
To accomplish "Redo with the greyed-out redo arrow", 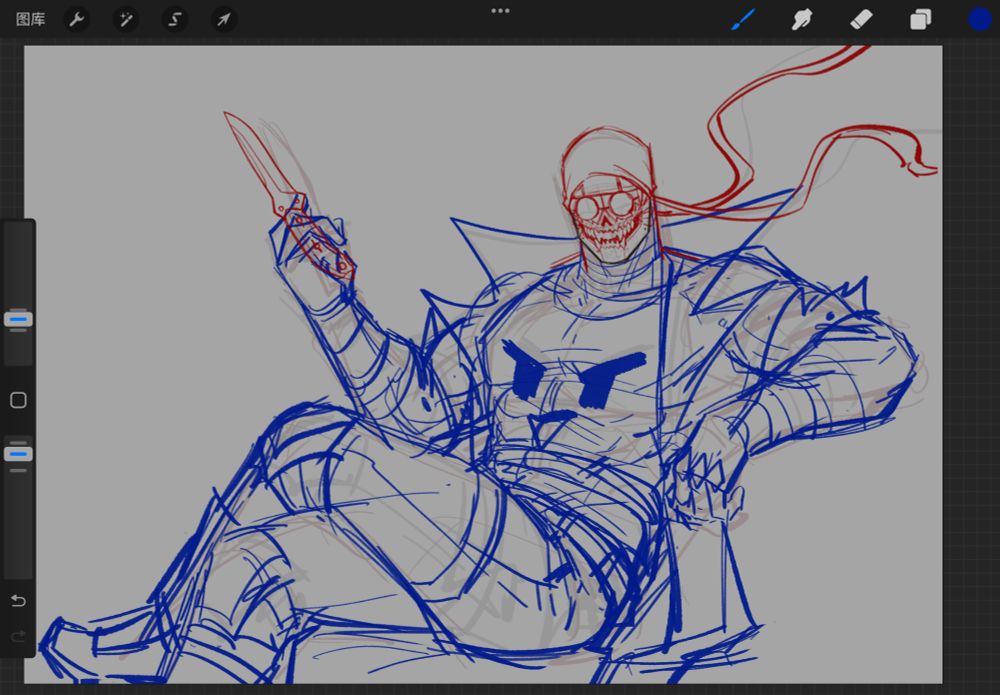I will coord(18,636).
